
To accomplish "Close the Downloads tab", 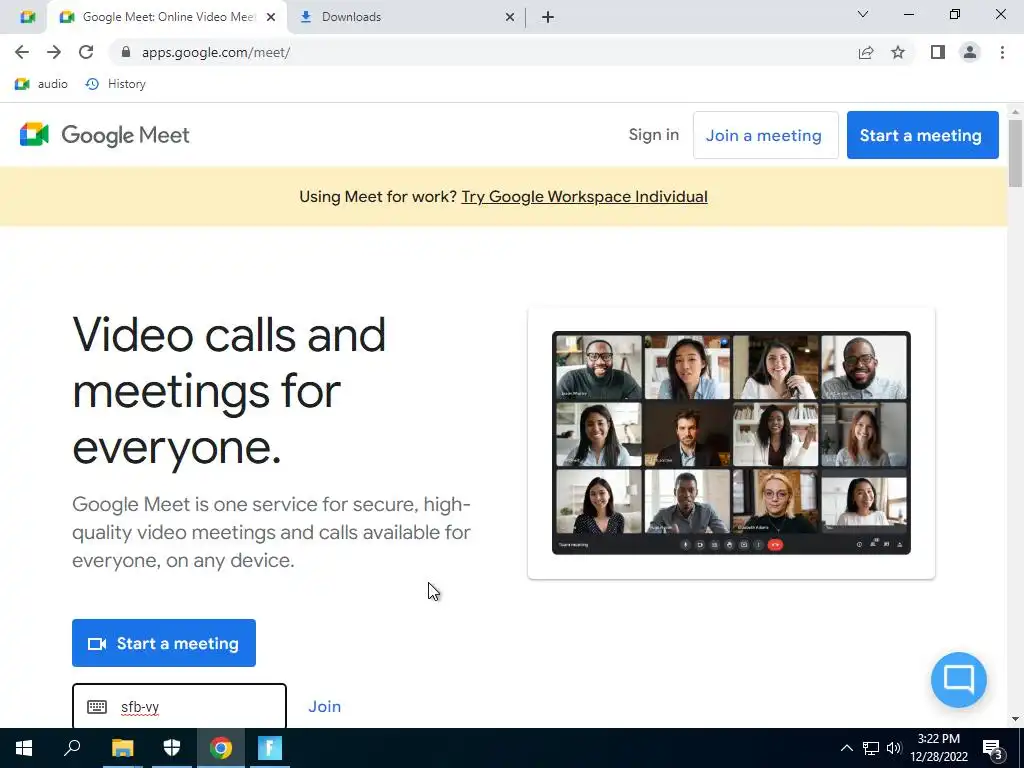I will coord(510,17).
